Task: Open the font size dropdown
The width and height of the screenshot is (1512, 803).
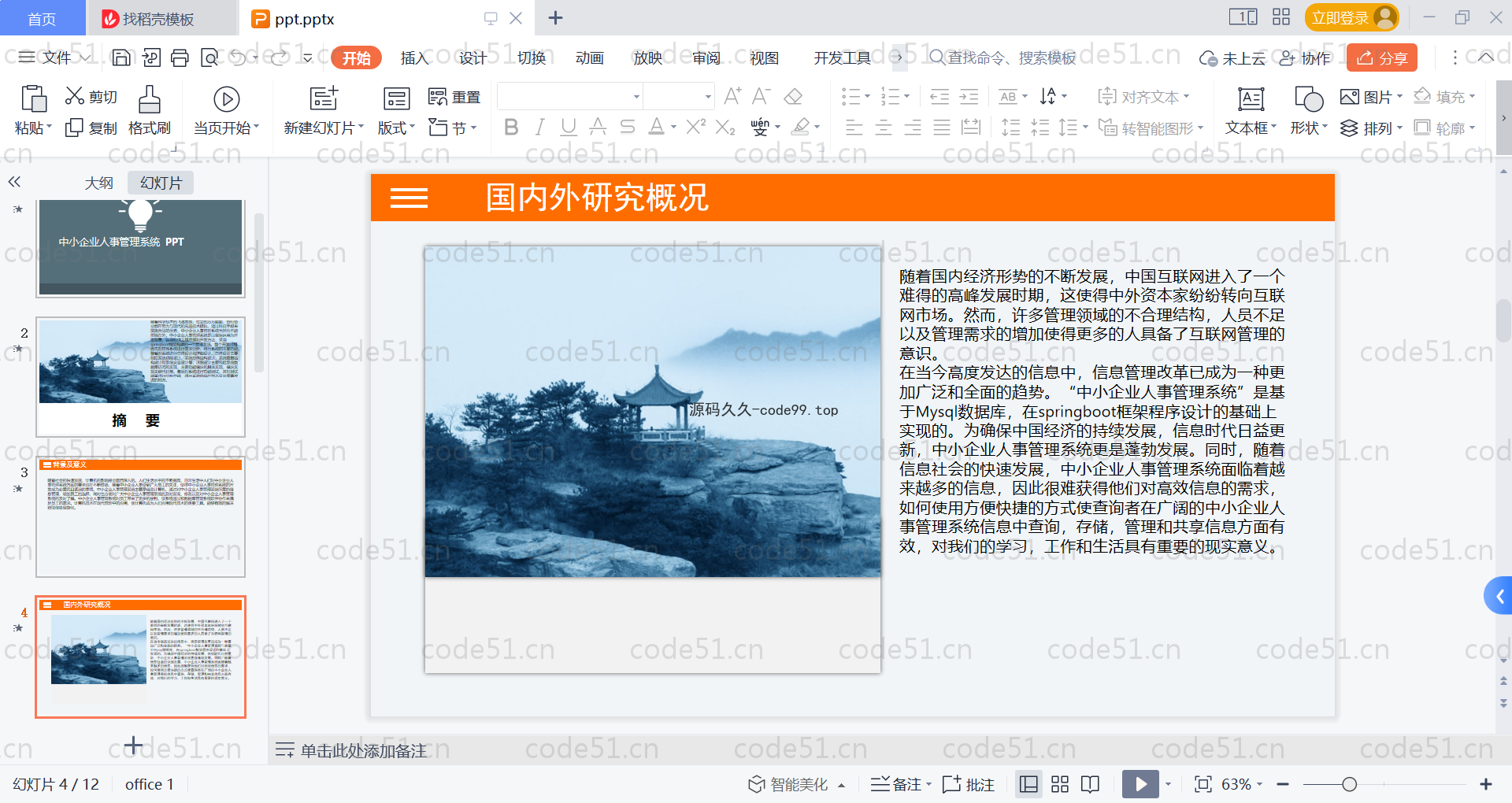Action: point(708,97)
